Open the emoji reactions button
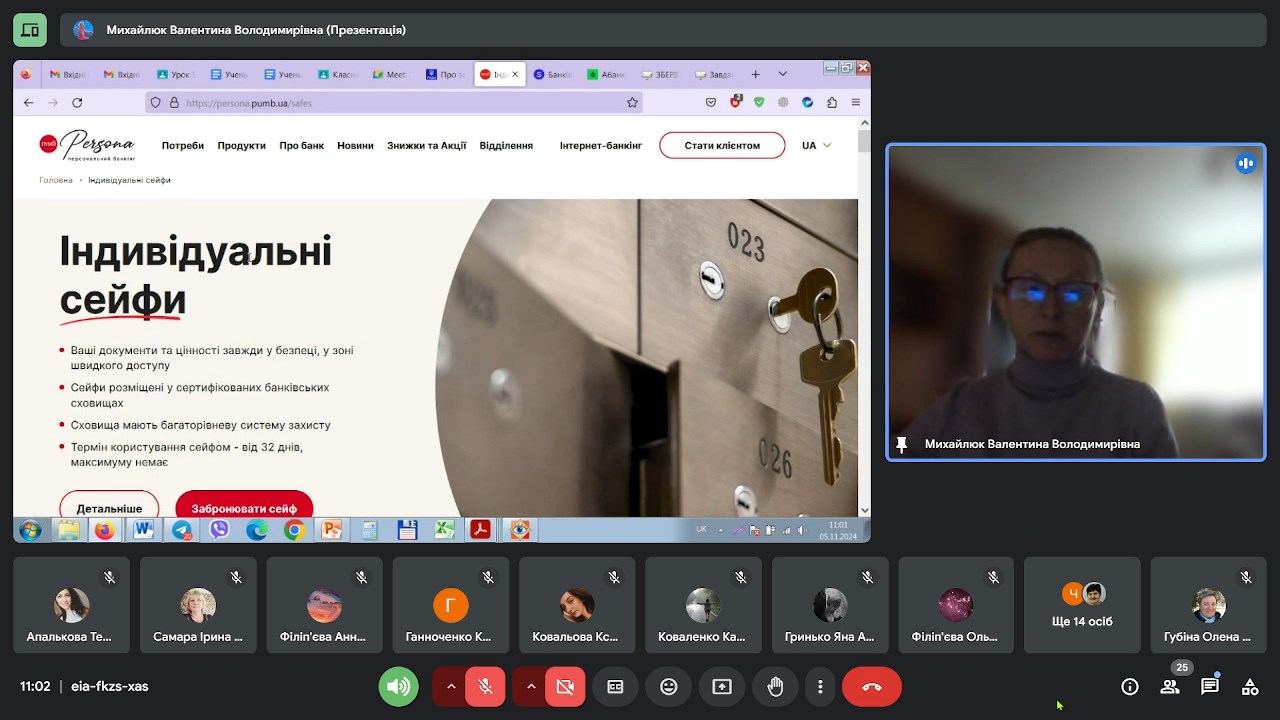The width and height of the screenshot is (1280, 720). (x=669, y=687)
